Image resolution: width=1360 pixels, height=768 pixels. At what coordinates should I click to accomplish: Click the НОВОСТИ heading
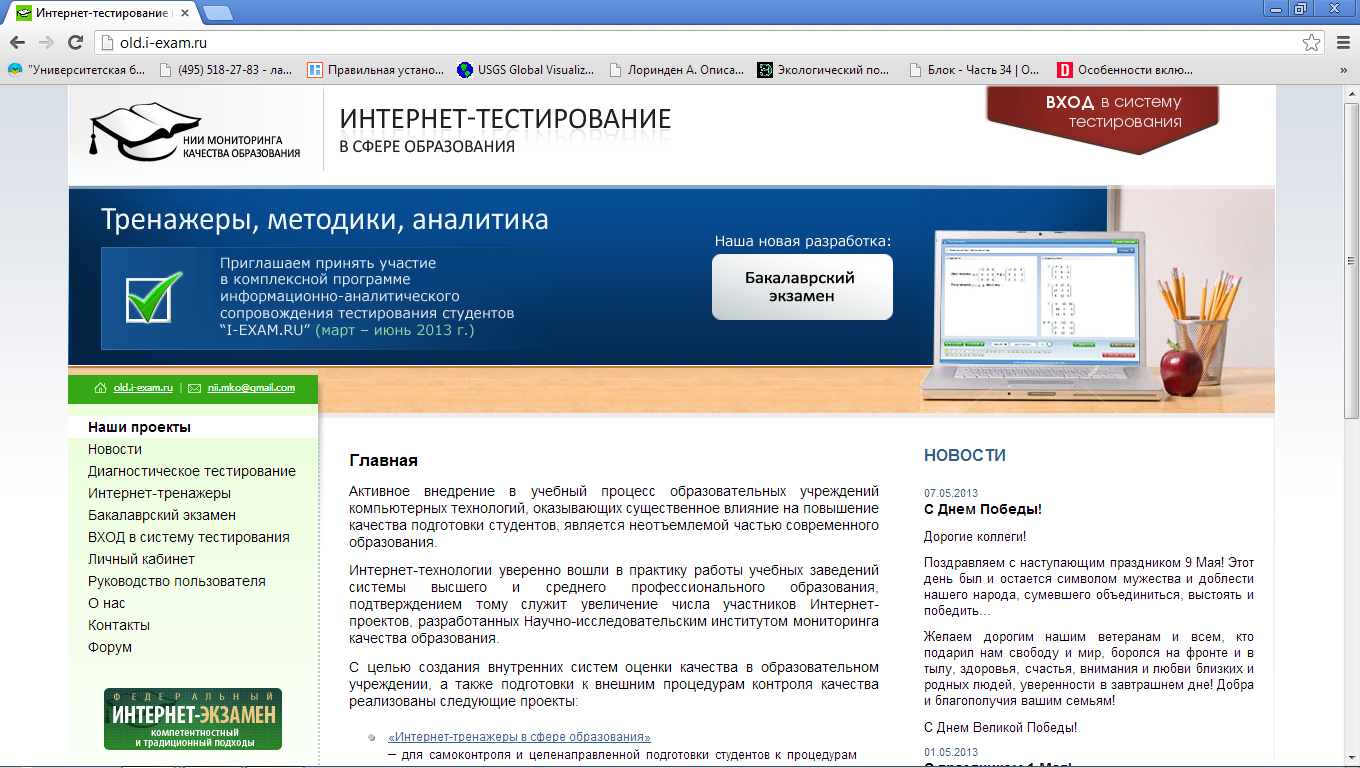coord(965,455)
